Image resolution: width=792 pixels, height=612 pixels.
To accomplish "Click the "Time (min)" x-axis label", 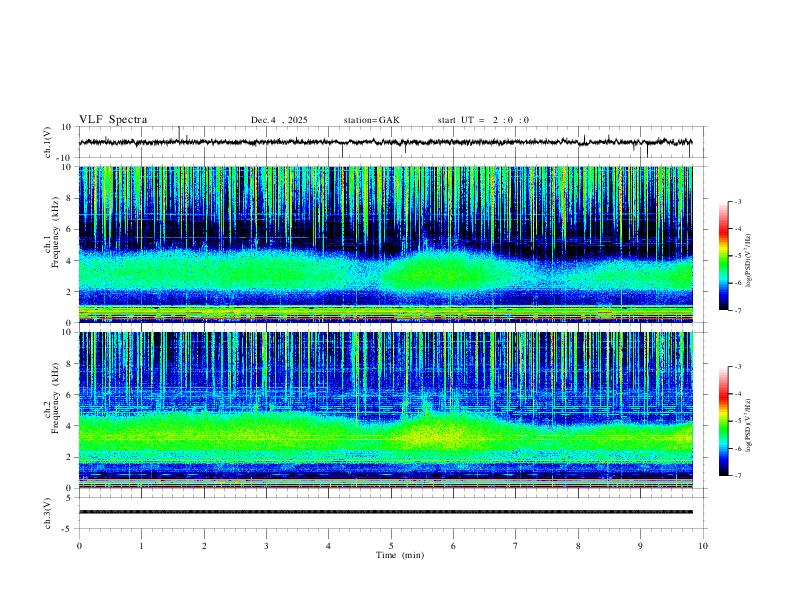I will 400,555.
